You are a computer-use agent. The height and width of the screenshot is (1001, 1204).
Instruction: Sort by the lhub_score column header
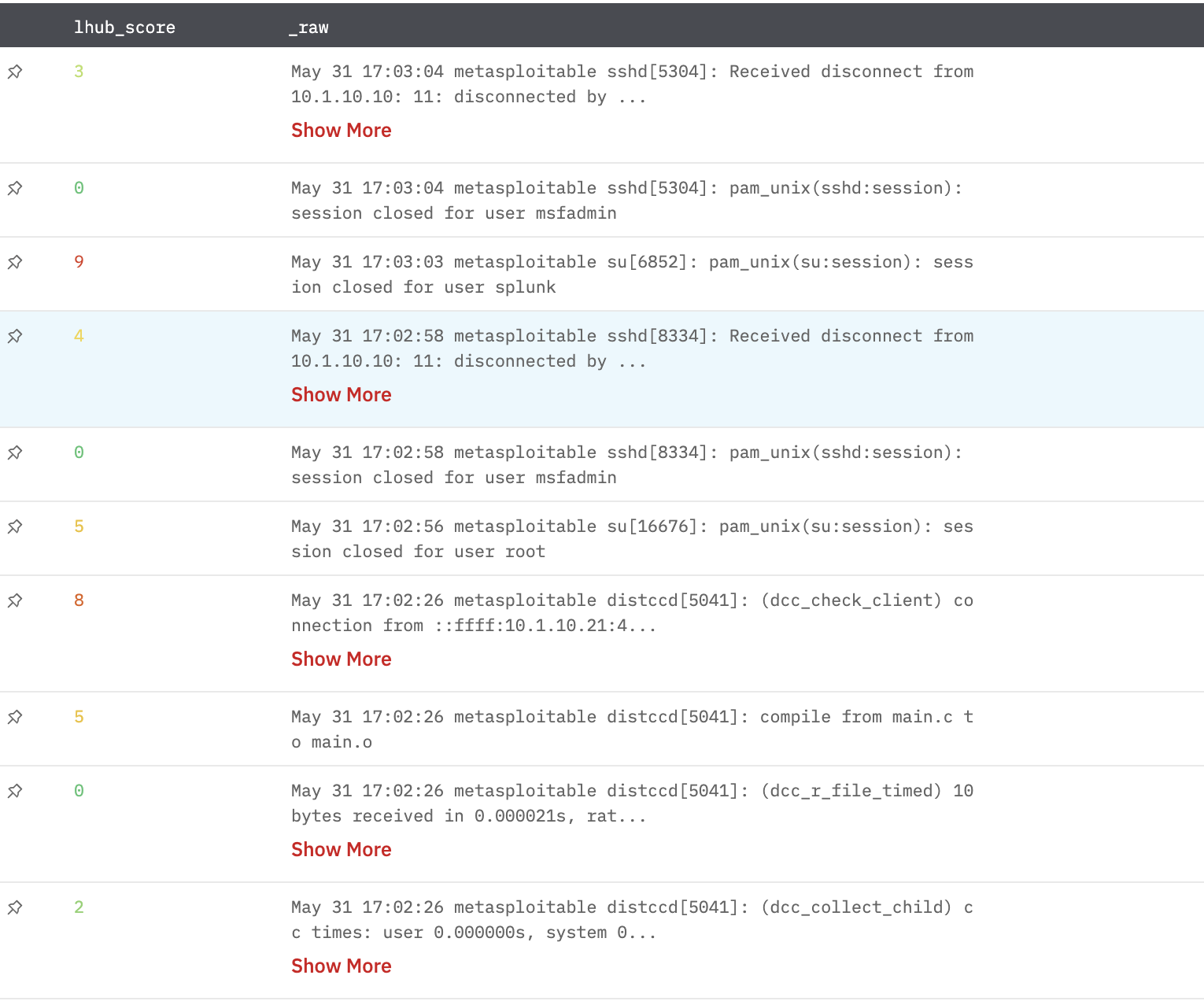124,28
